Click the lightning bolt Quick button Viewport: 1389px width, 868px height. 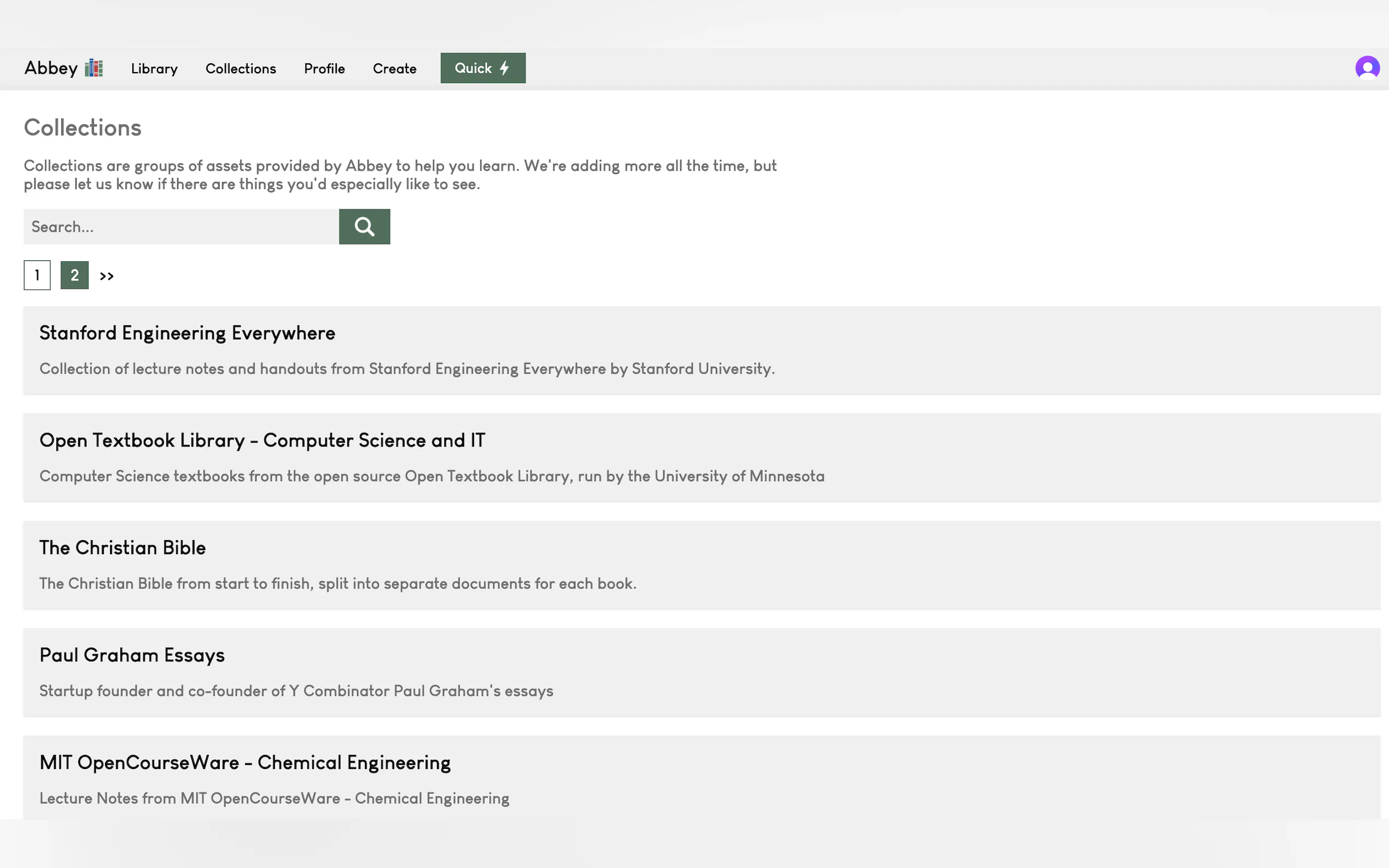pos(482,68)
